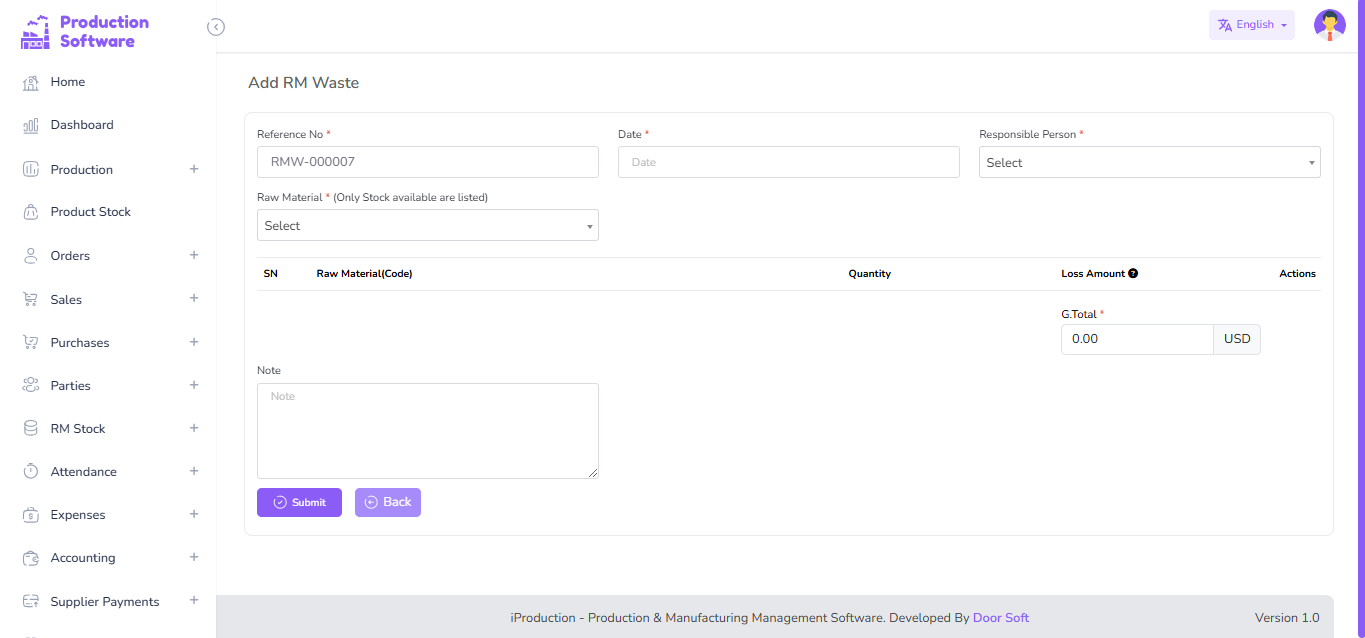The height and width of the screenshot is (638, 1365).
Task: Open the Responsible Person dropdown
Action: (x=1149, y=162)
